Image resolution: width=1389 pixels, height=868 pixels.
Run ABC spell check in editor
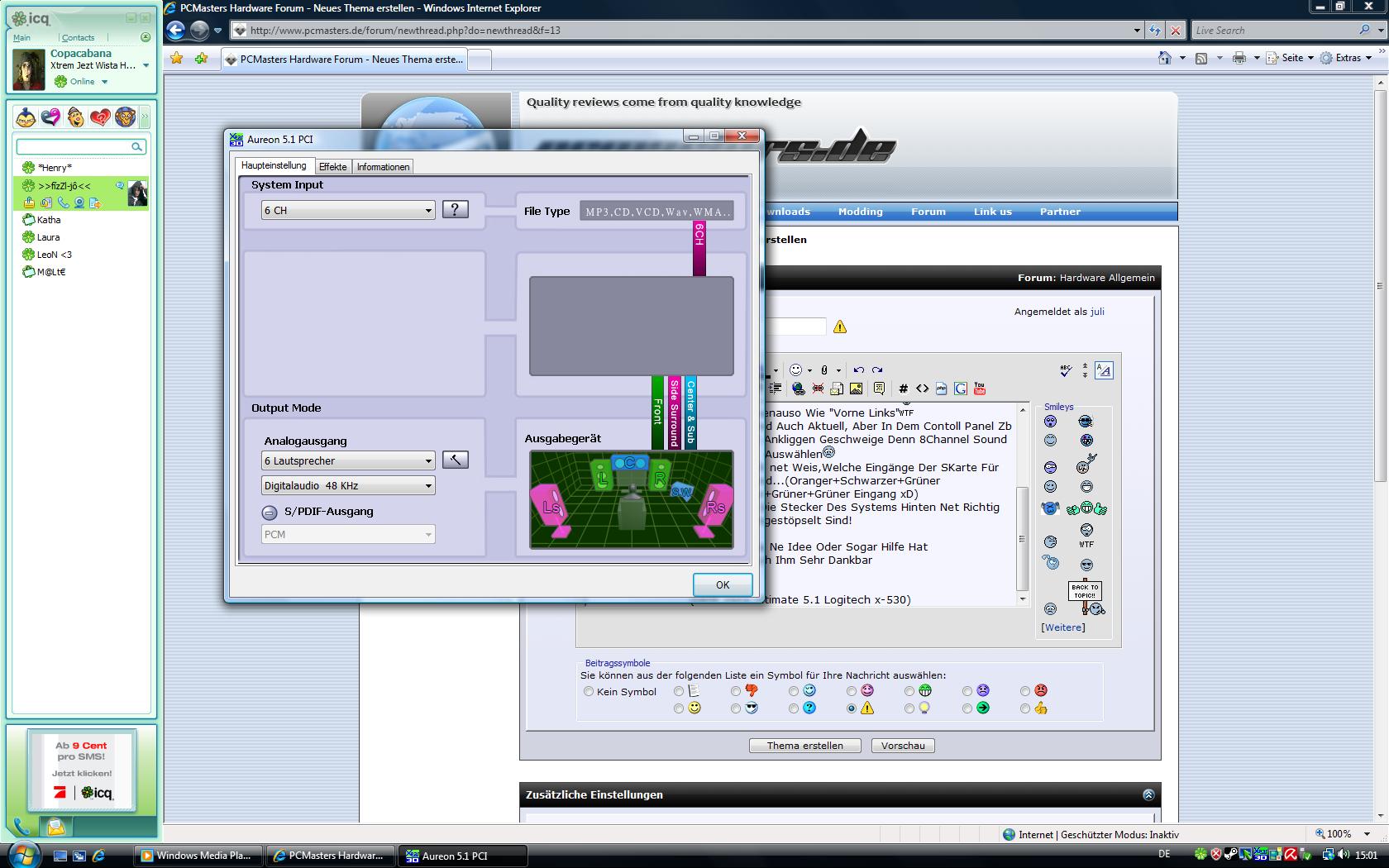point(1067,370)
